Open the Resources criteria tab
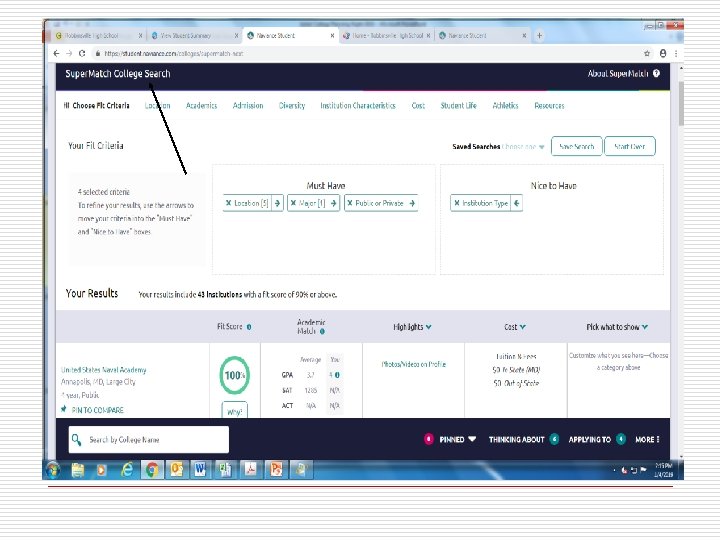The width and height of the screenshot is (720, 540). [x=549, y=106]
